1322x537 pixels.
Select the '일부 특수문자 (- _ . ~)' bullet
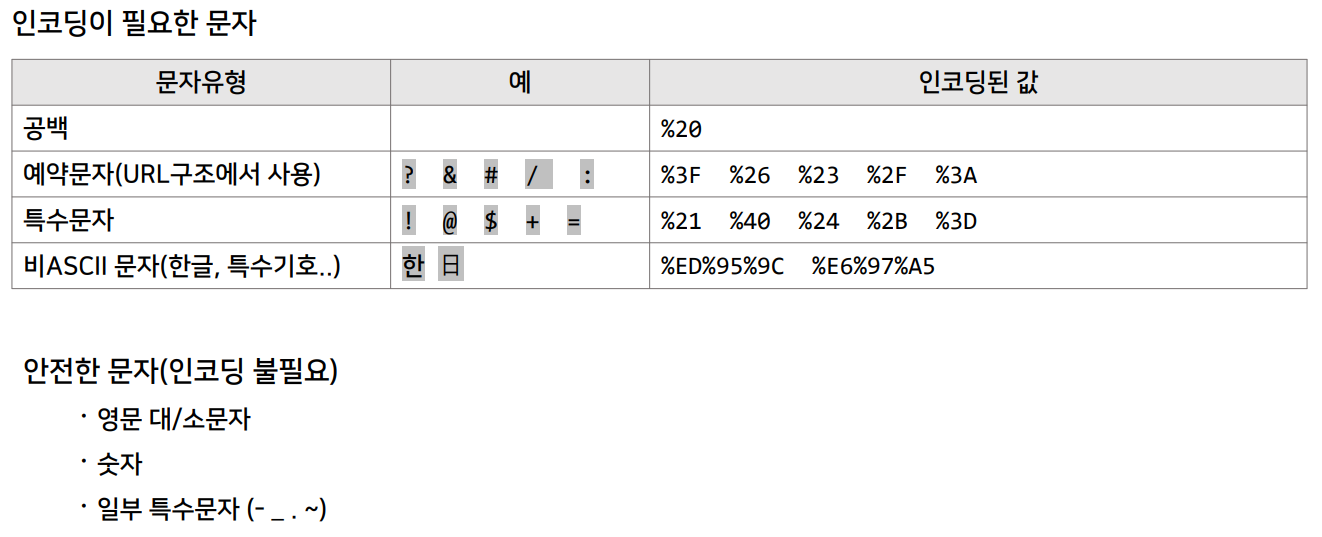(x=212, y=510)
